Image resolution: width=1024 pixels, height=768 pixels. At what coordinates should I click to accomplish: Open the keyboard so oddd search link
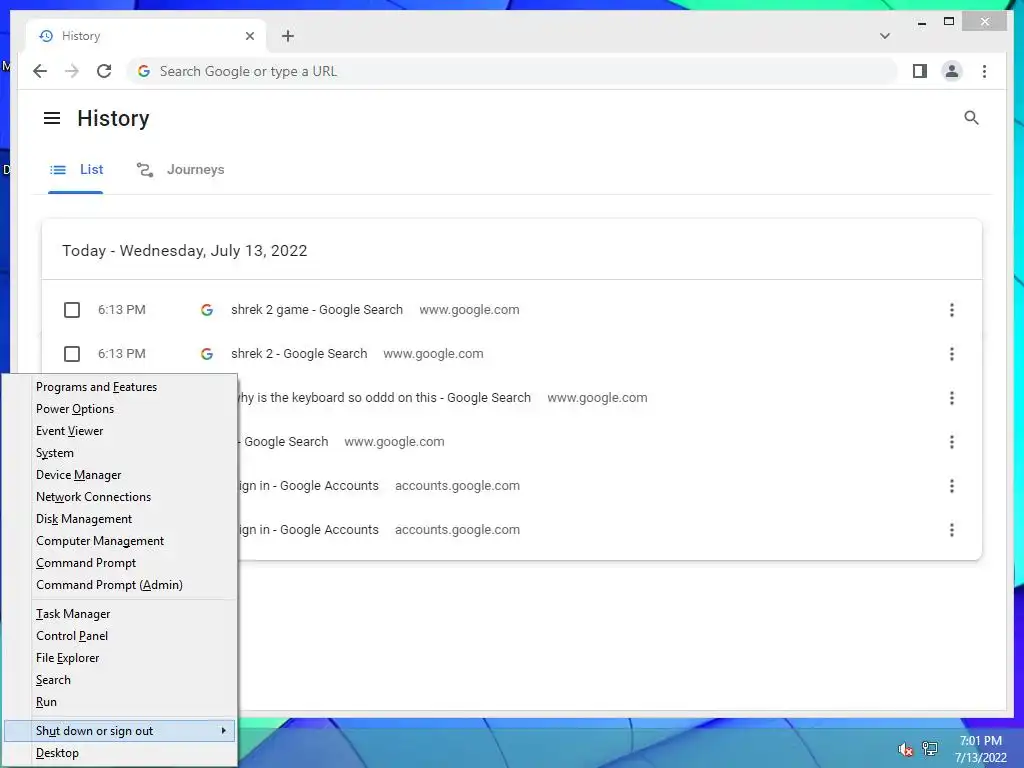pyautogui.click(x=385, y=398)
